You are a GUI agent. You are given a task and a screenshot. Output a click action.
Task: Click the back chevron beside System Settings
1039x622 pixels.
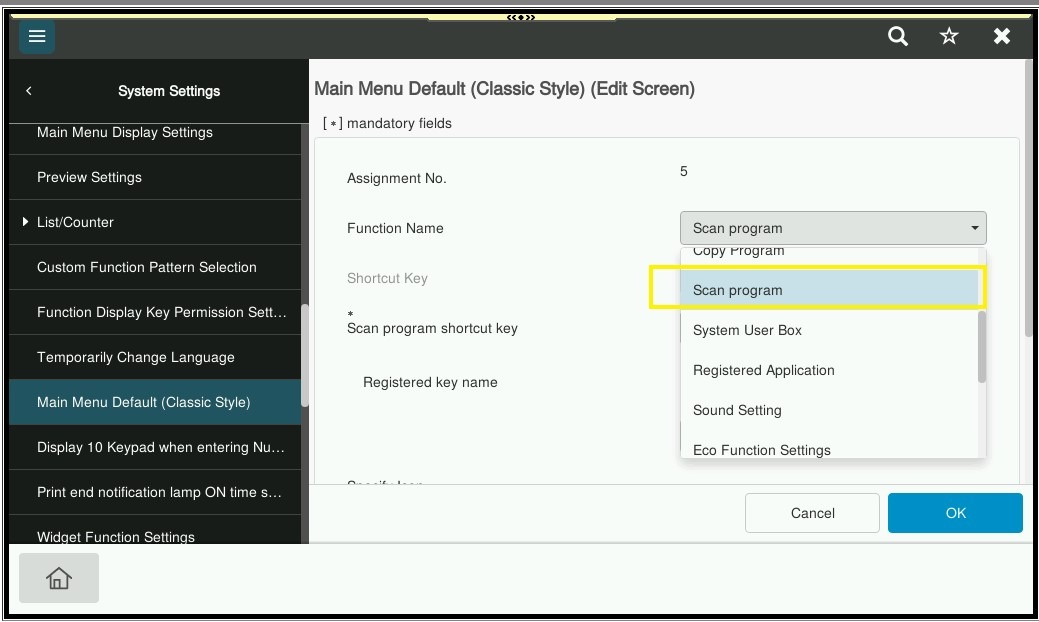(29, 91)
